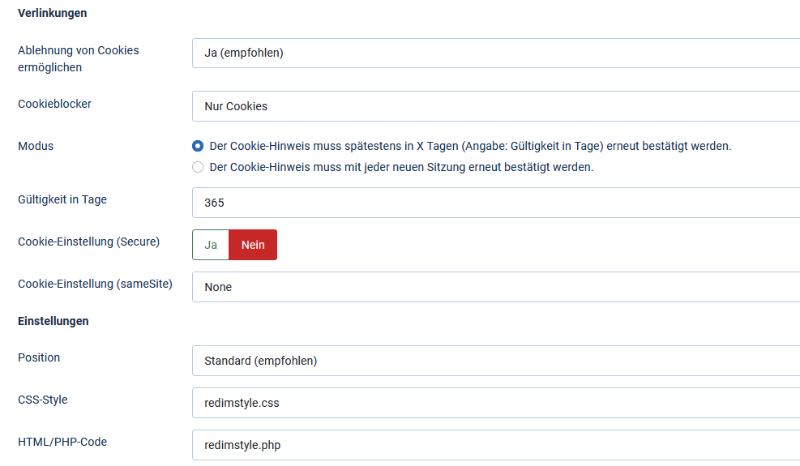This screenshot has width=800, height=466.
Task: Open the CSS-Style dropdown showing redimstyle.css
Action: point(495,402)
